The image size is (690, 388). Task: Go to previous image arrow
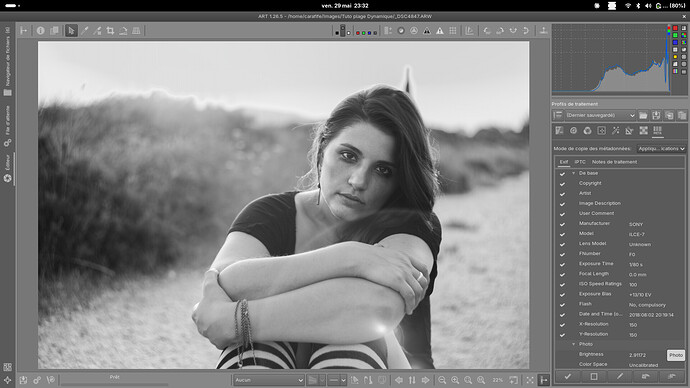pyautogui.click(x=399, y=380)
